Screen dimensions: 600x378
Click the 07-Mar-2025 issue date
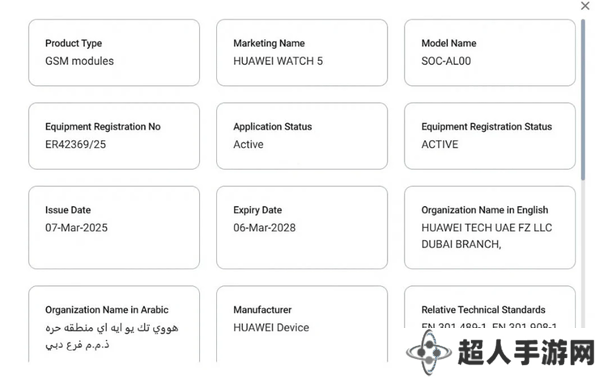[76, 228]
